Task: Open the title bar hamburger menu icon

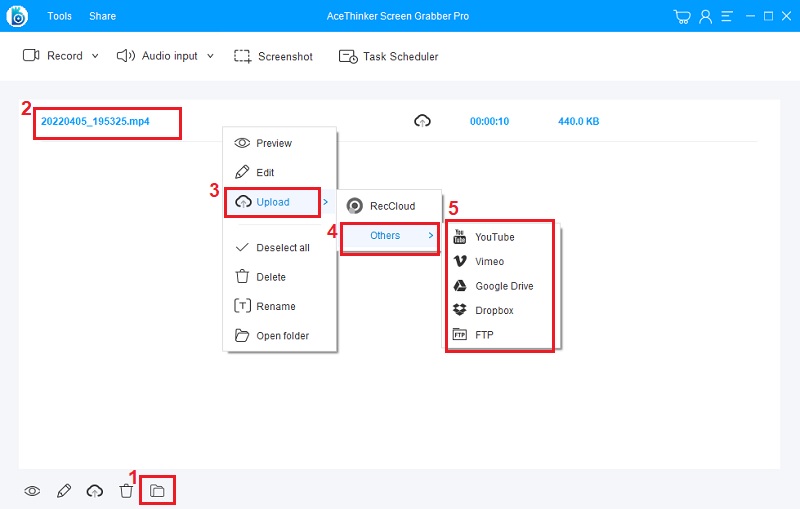Action: [727, 16]
